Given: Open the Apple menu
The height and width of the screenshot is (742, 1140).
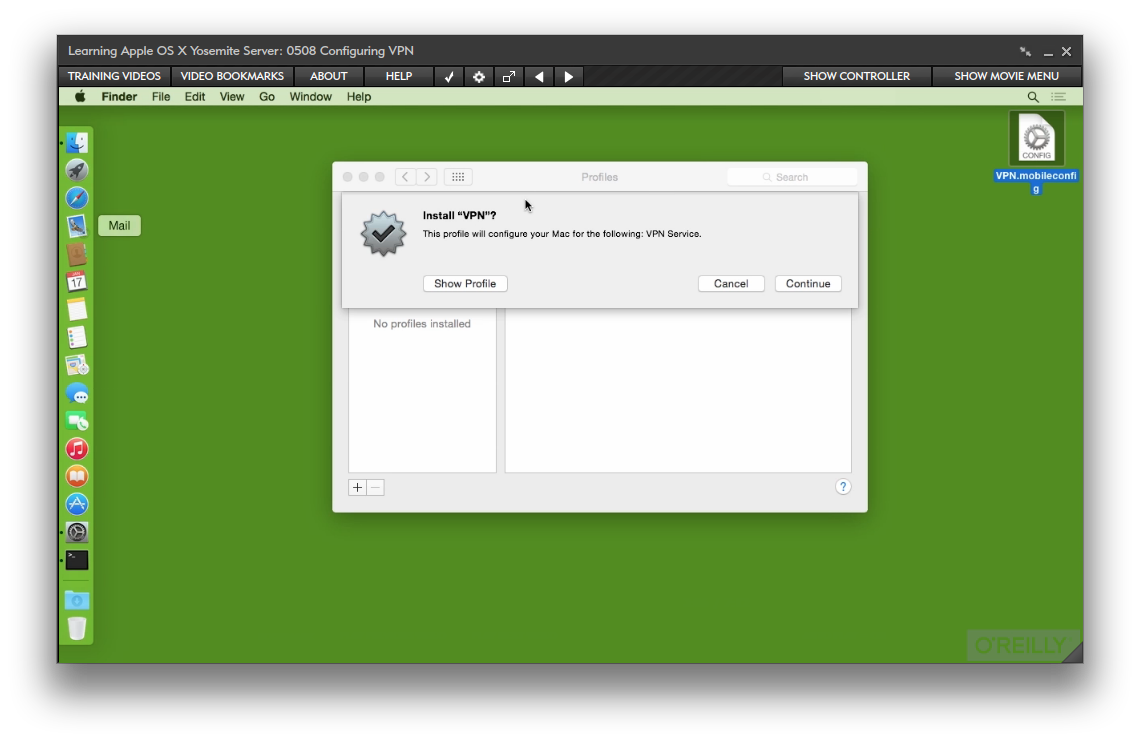Looking at the screenshot, I should (x=80, y=97).
